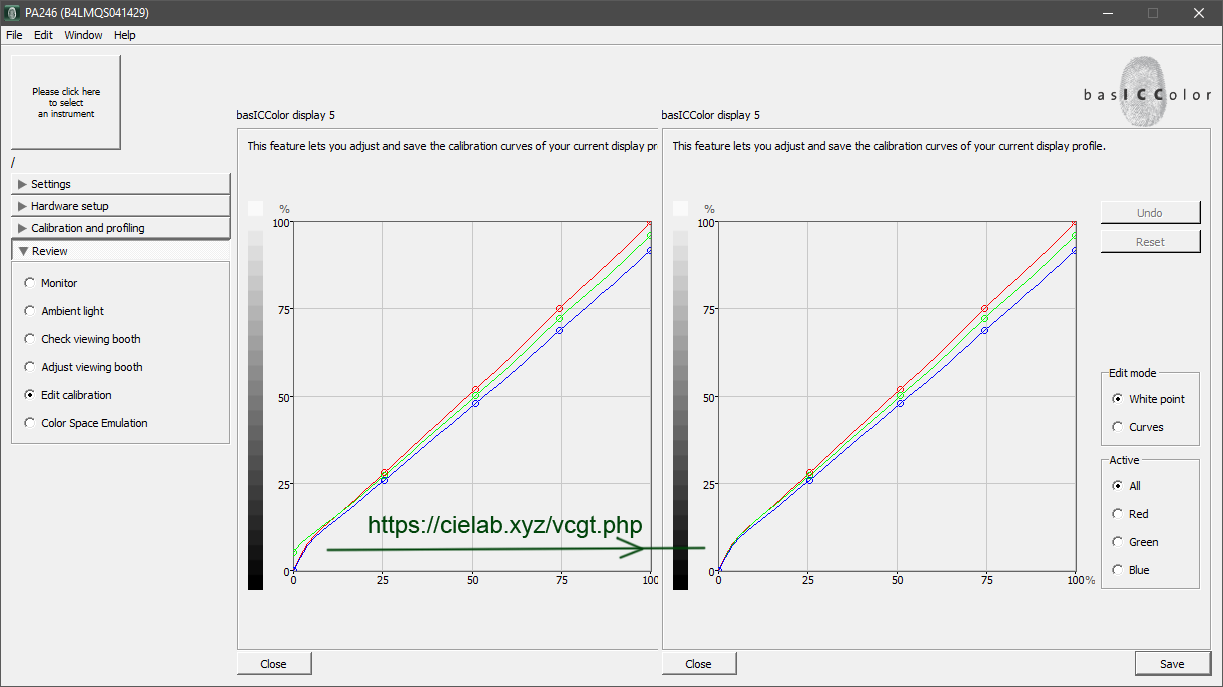The image size is (1223, 687).
Task: Activate only the Red channel
Action: 1118,514
